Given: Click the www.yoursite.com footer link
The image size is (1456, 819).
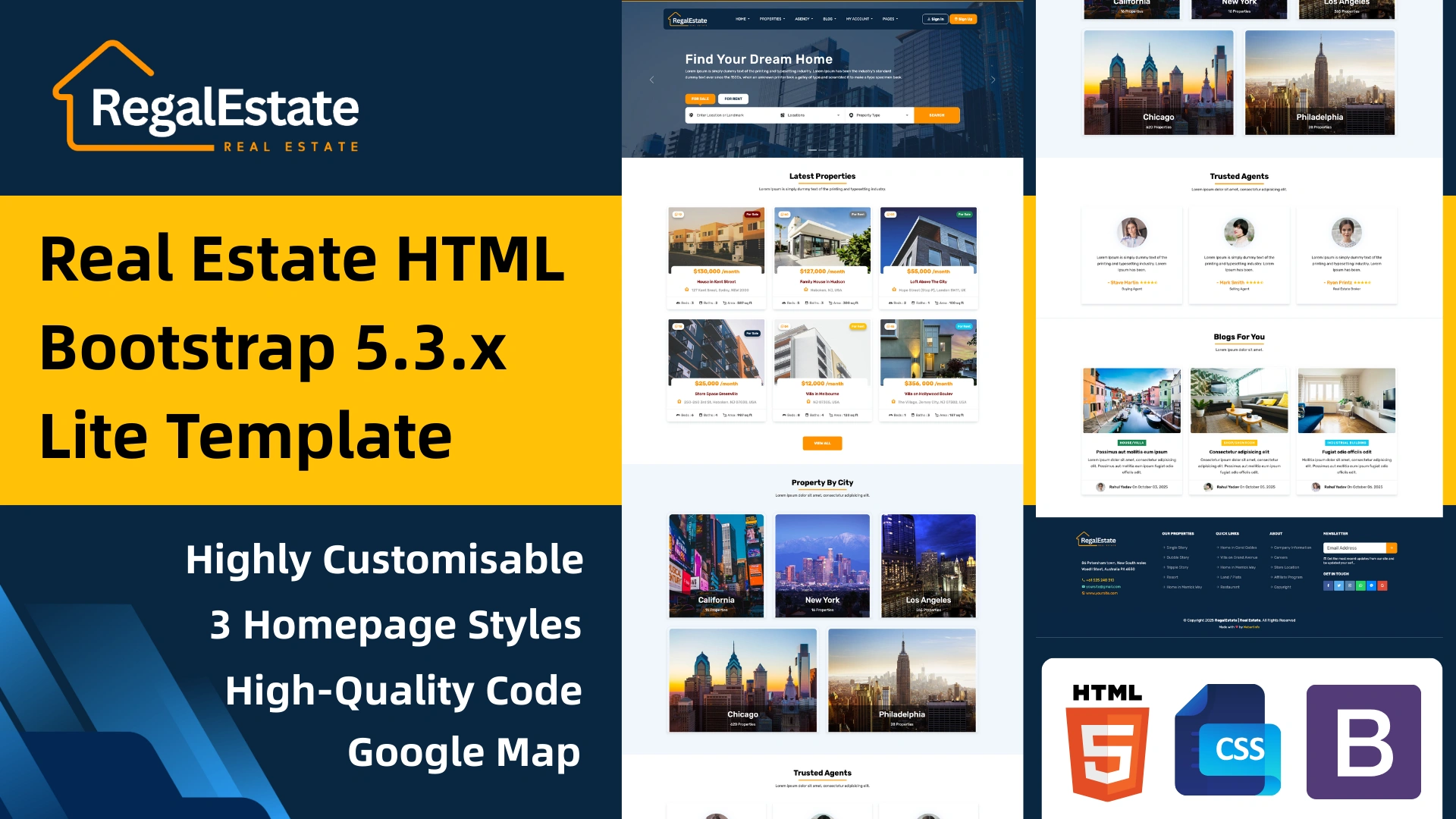Looking at the screenshot, I should (x=1100, y=593).
